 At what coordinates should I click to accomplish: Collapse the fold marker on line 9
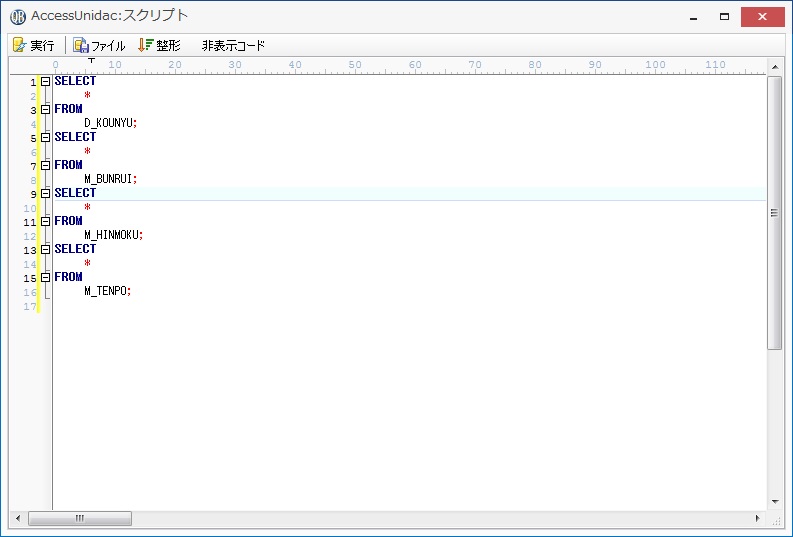(46, 194)
